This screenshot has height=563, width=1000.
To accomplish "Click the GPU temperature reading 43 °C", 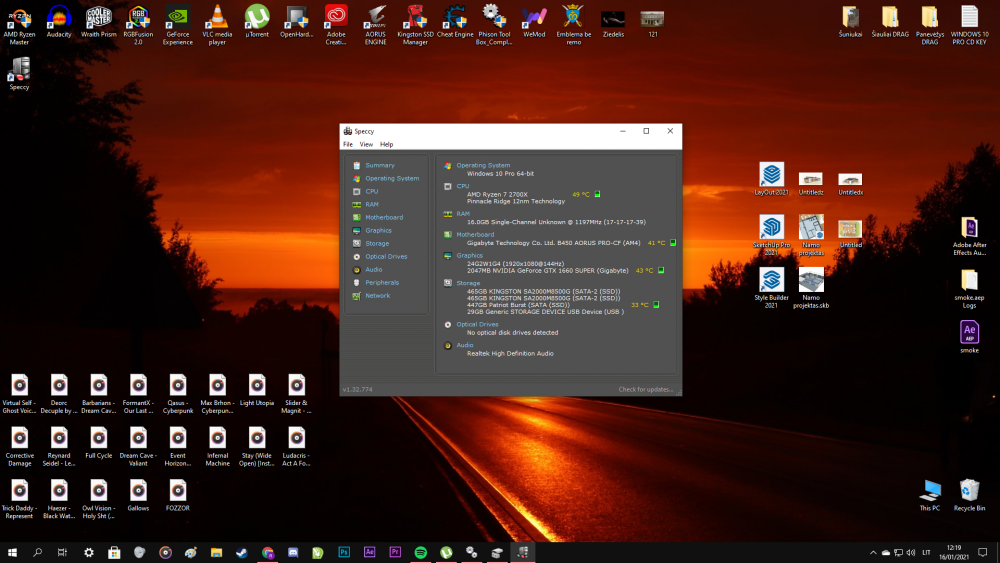I will (644, 271).
